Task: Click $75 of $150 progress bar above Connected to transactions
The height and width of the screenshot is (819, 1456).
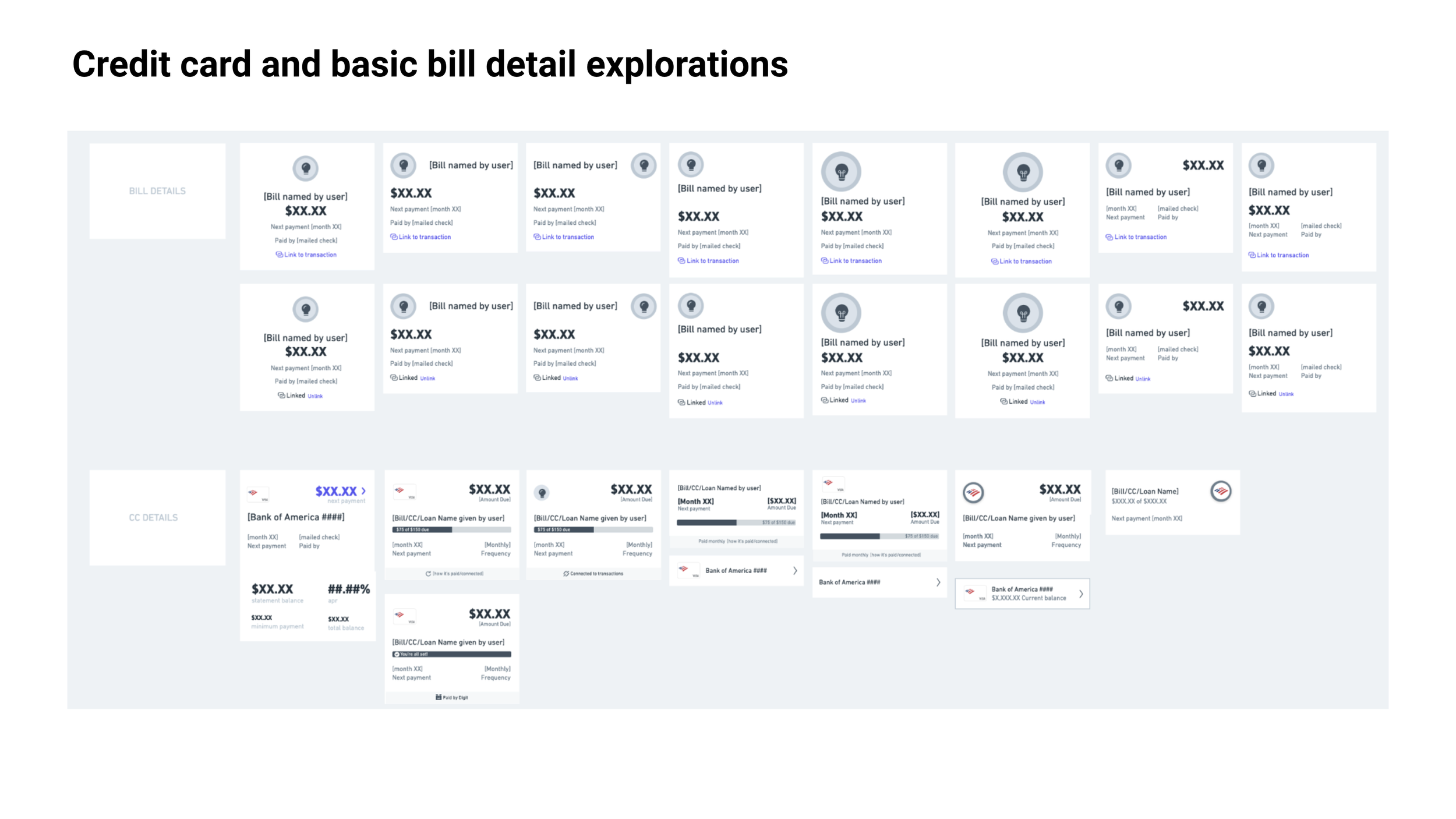Action: [x=593, y=529]
